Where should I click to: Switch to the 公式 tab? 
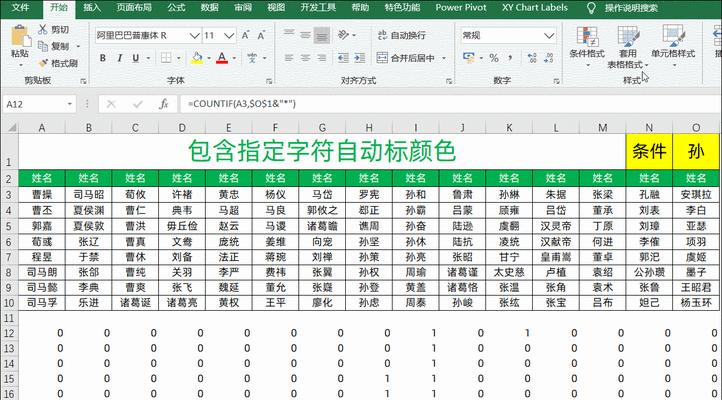(176, 7)
